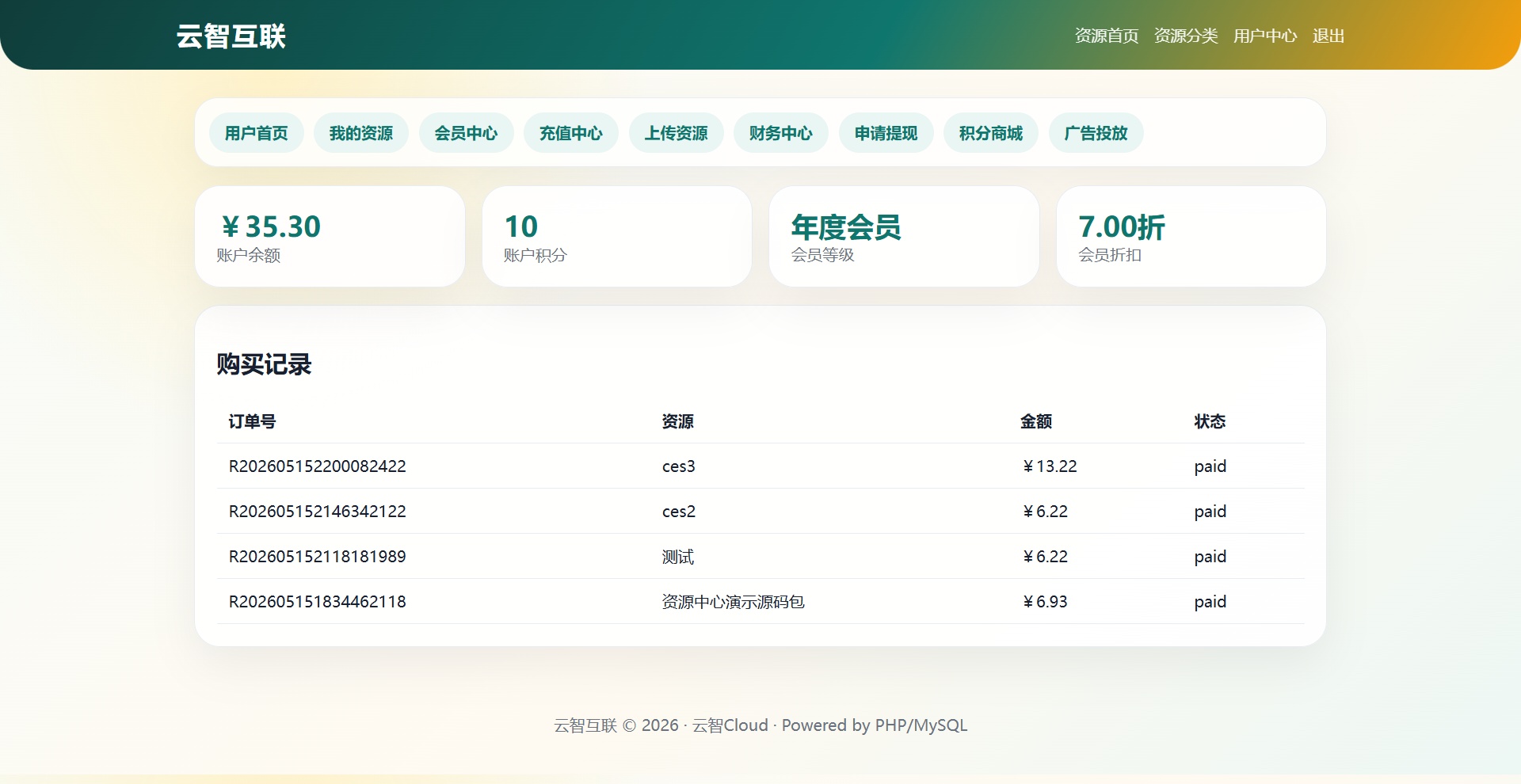The height and width of the screenshot is (784, 1521).
Task: Click the 广告投放 tab
Action: click(x=1096, y=132)
